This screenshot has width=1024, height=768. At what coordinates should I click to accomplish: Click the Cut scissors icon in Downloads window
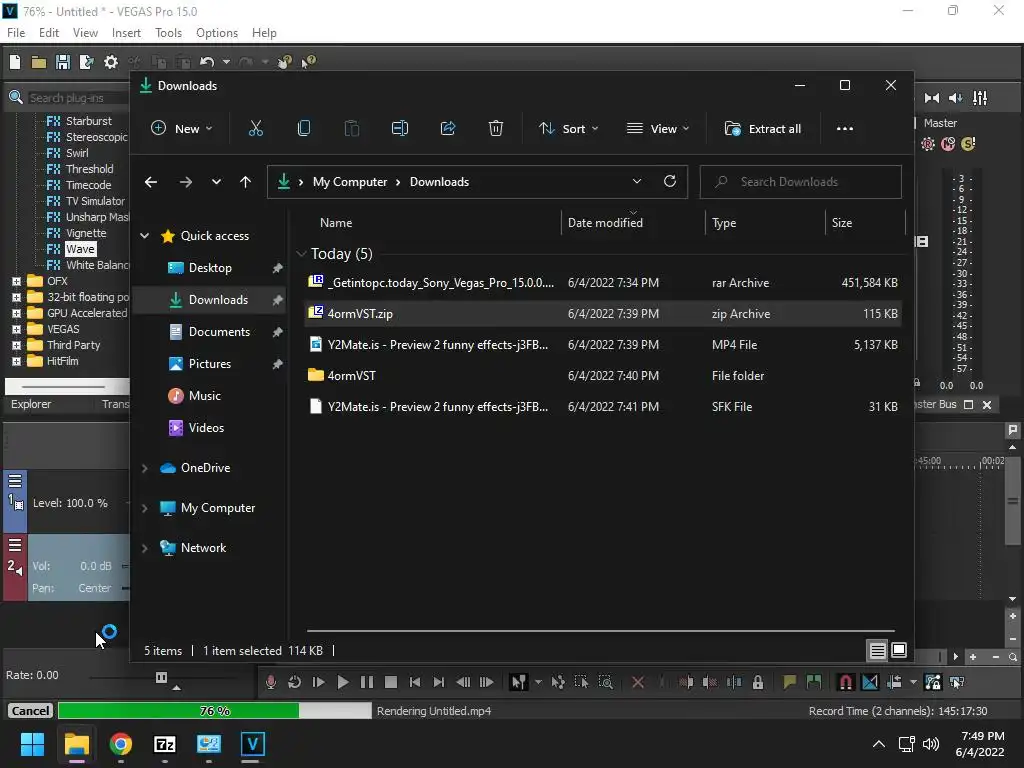[x=255, y=129]
